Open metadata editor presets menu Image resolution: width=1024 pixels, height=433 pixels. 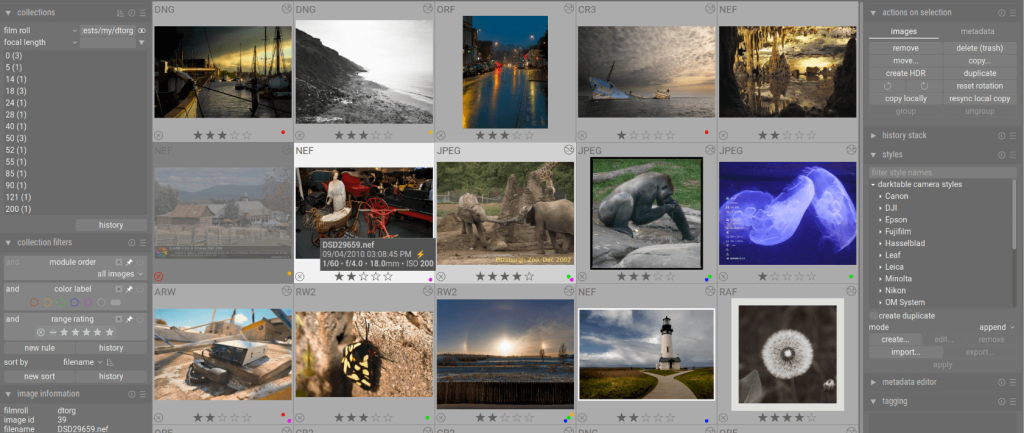click(1012, 383)
